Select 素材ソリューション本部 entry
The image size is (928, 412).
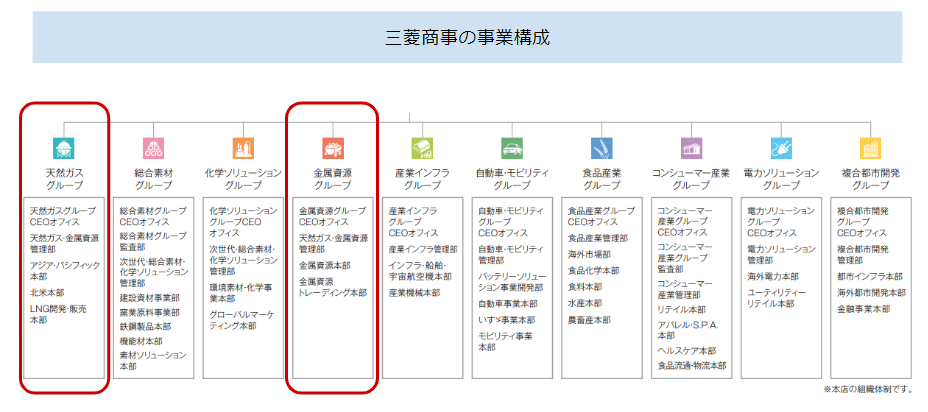(153, 360)
